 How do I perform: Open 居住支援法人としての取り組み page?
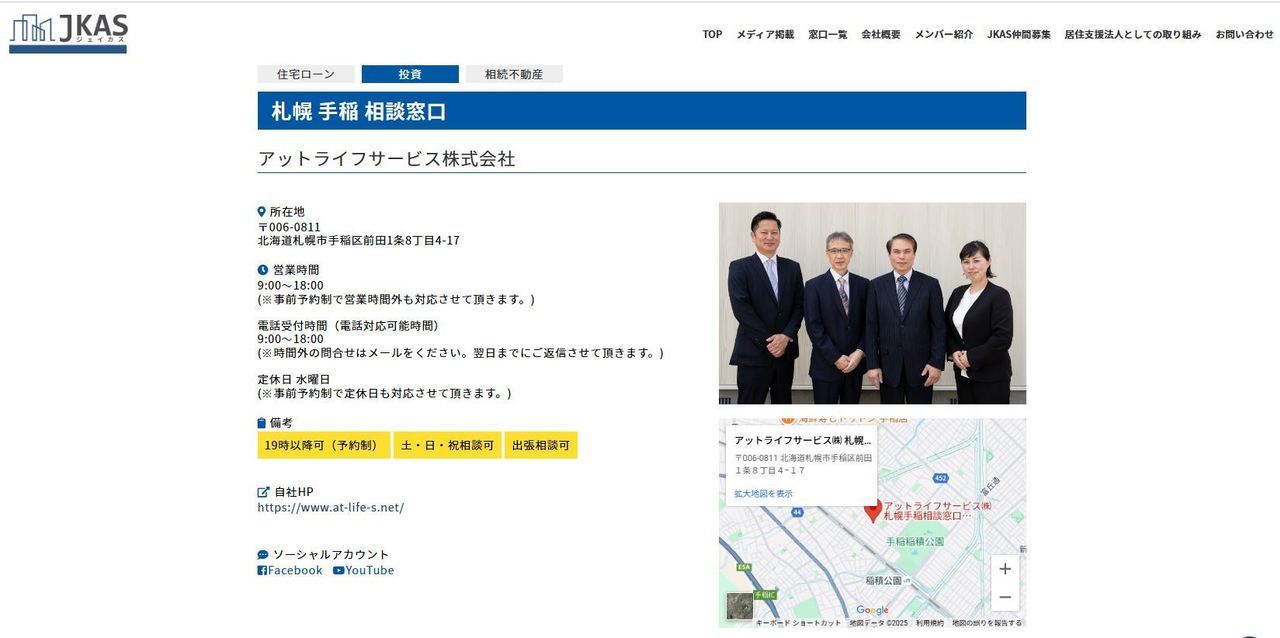click(1133, 34)
